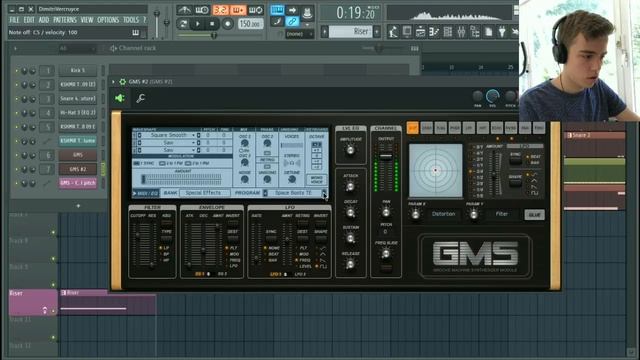640x360 pixels.
Task: Mute the GMS #2 channel
Action: click(x=17, y=169)
